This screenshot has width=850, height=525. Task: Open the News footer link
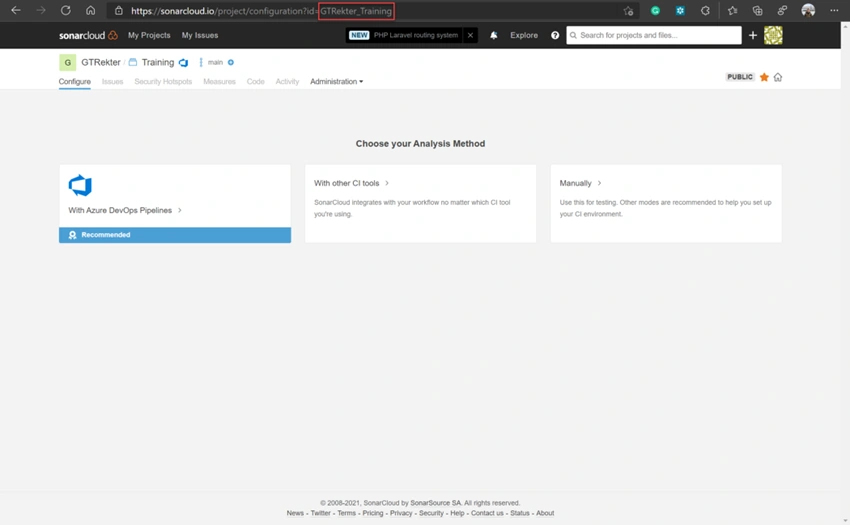pos(295,513)
